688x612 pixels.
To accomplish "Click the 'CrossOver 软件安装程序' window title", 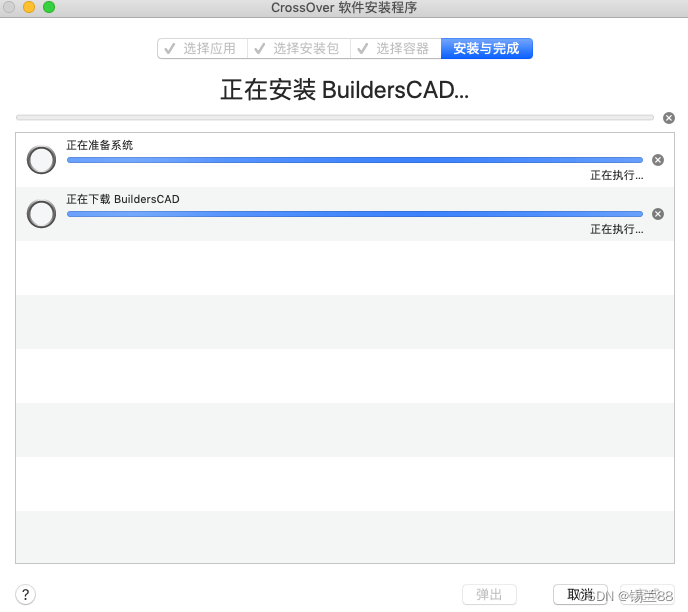I will (x=344, y=7).
